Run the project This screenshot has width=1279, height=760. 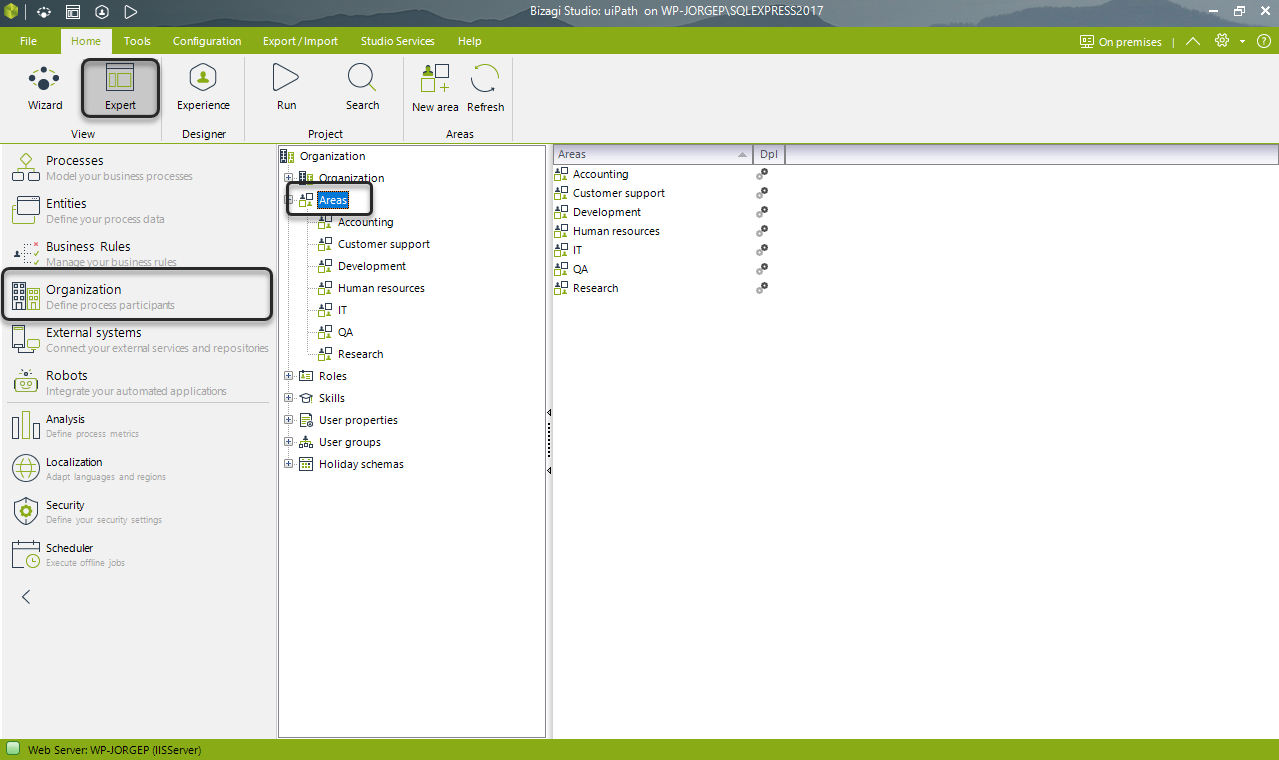286,88
